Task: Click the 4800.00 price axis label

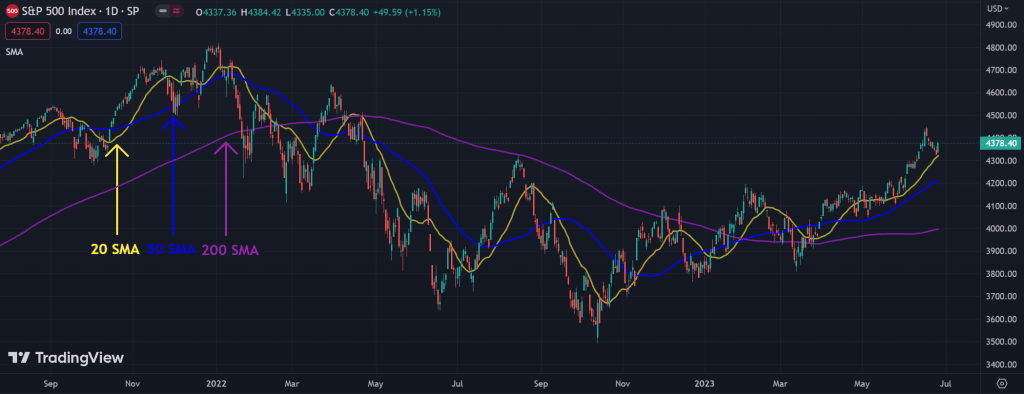Action: [x=1000, y=48]
